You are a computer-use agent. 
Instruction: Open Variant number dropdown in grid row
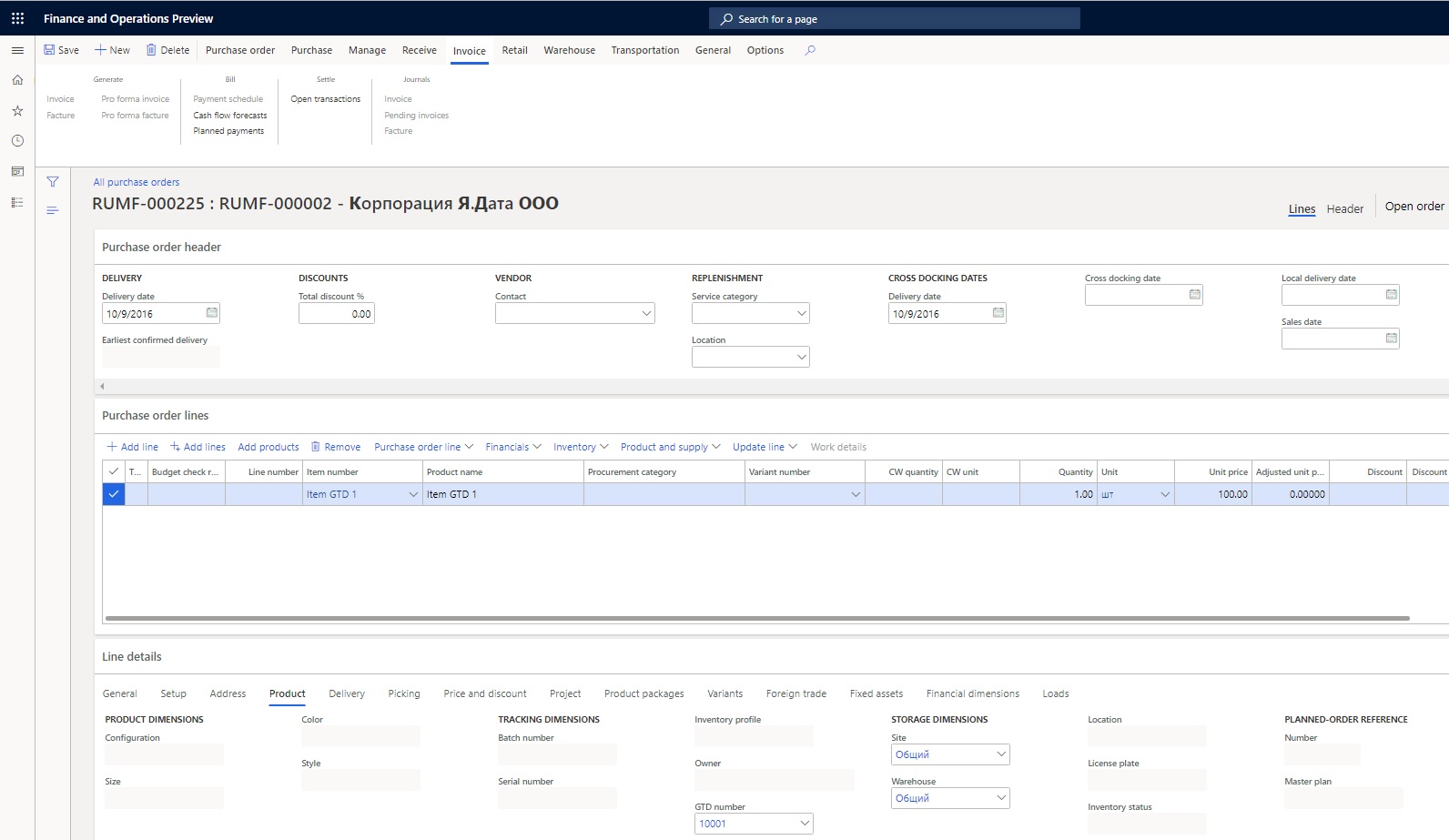(856, 494)
